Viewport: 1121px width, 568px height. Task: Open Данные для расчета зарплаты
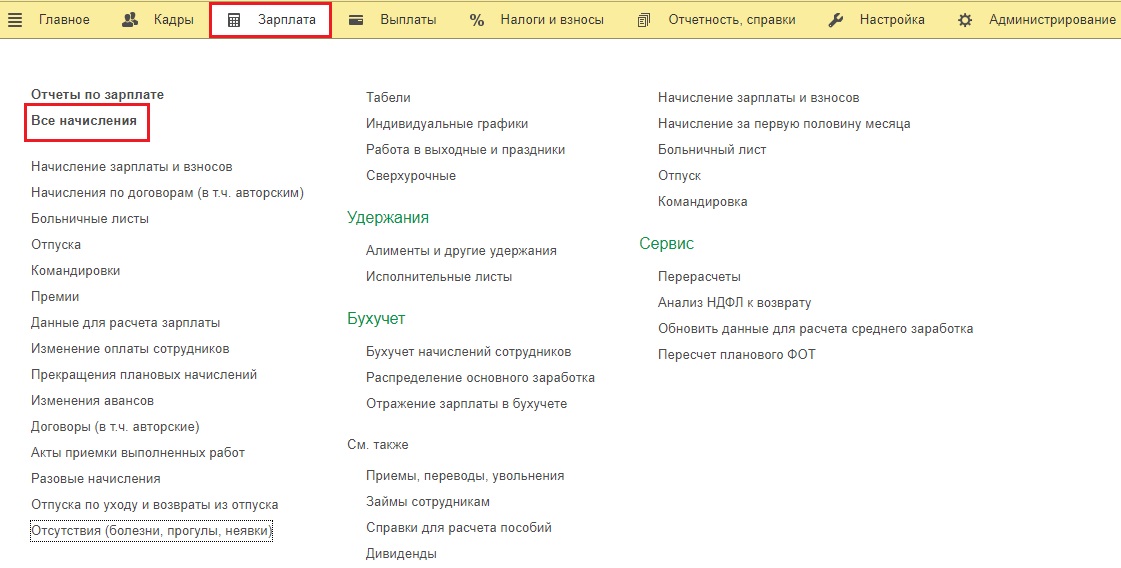pos(126,323)
